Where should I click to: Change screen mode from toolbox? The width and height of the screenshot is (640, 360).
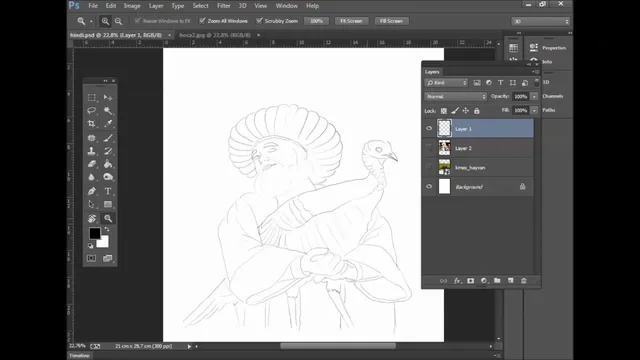pos(108,258)
